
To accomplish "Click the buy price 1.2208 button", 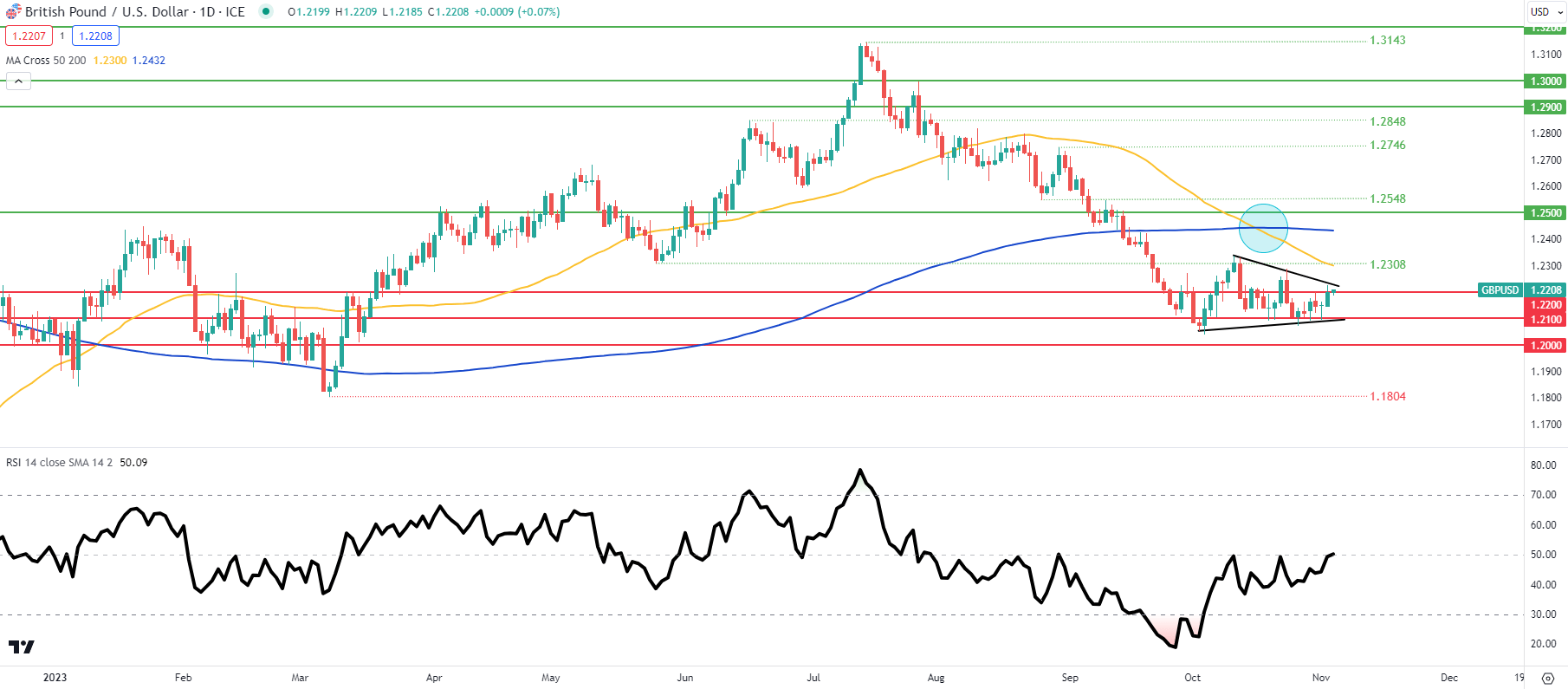I will click(x=95, y=36).
